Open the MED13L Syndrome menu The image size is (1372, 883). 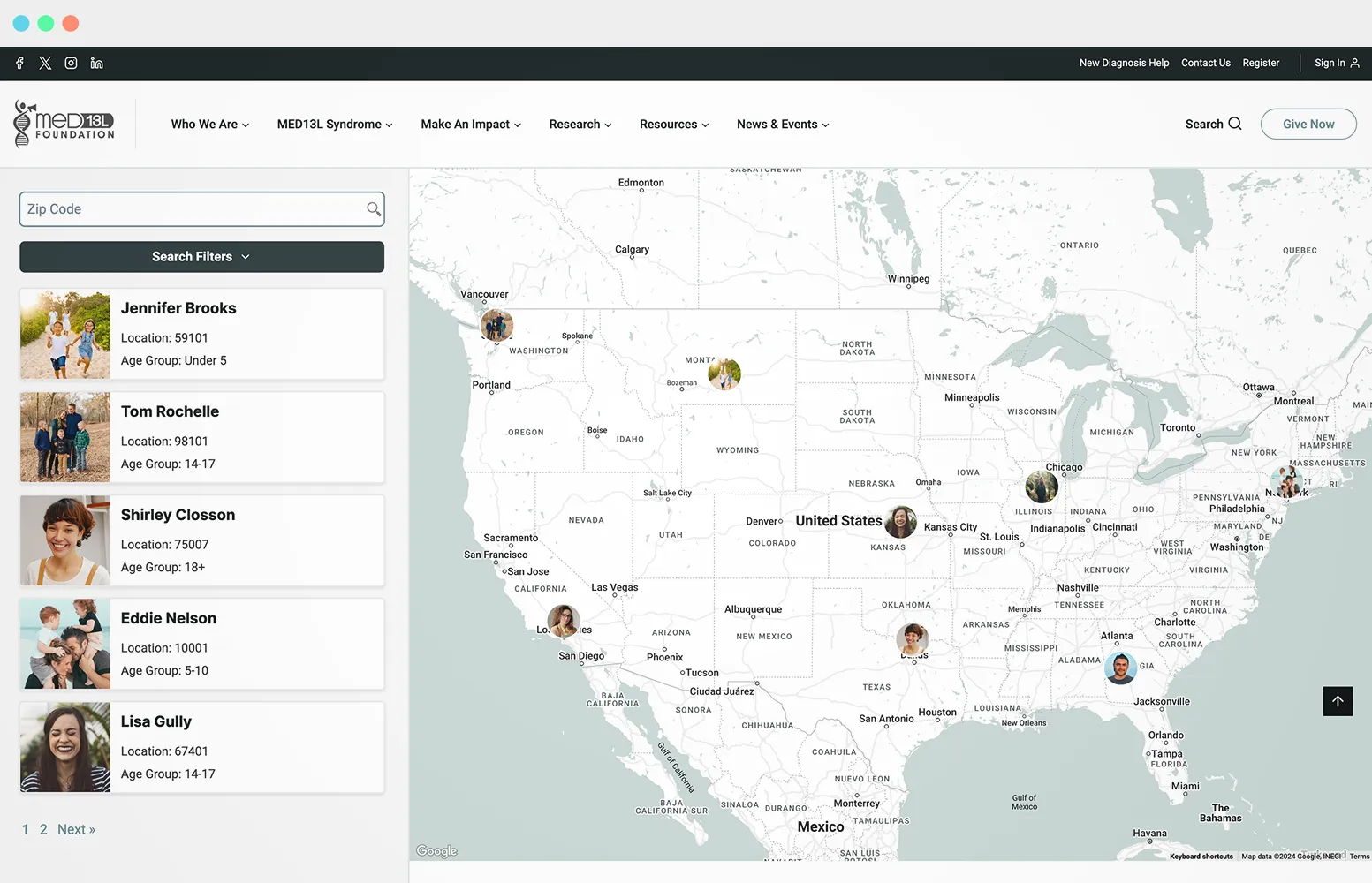(333, 124)
